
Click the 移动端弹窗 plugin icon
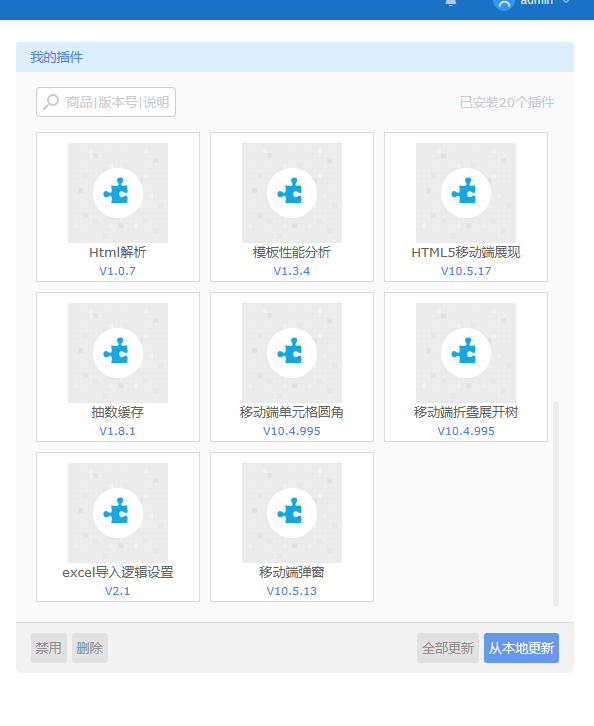tap(292, 513)
